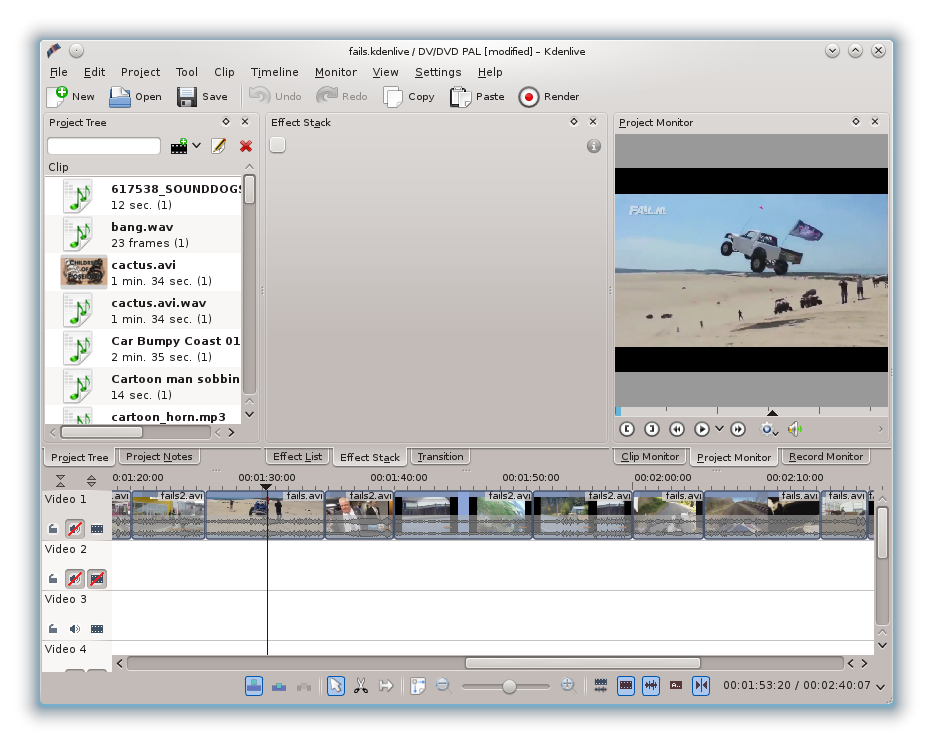Set zone start in Project Monitor
Image resolution: width=933 pixels, height=744 pixels.
tap(627, 429)
